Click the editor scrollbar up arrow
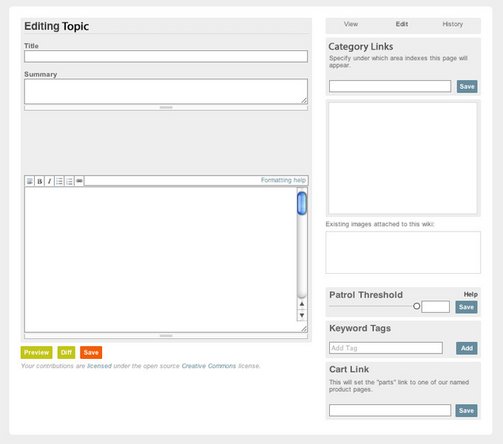503x444 pixels. point(302,304)
